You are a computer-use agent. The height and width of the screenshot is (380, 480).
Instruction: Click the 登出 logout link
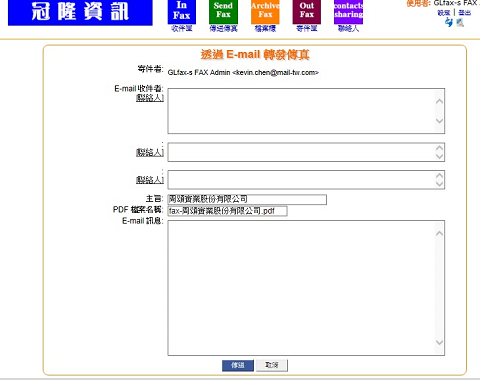(x=465, y=13)
